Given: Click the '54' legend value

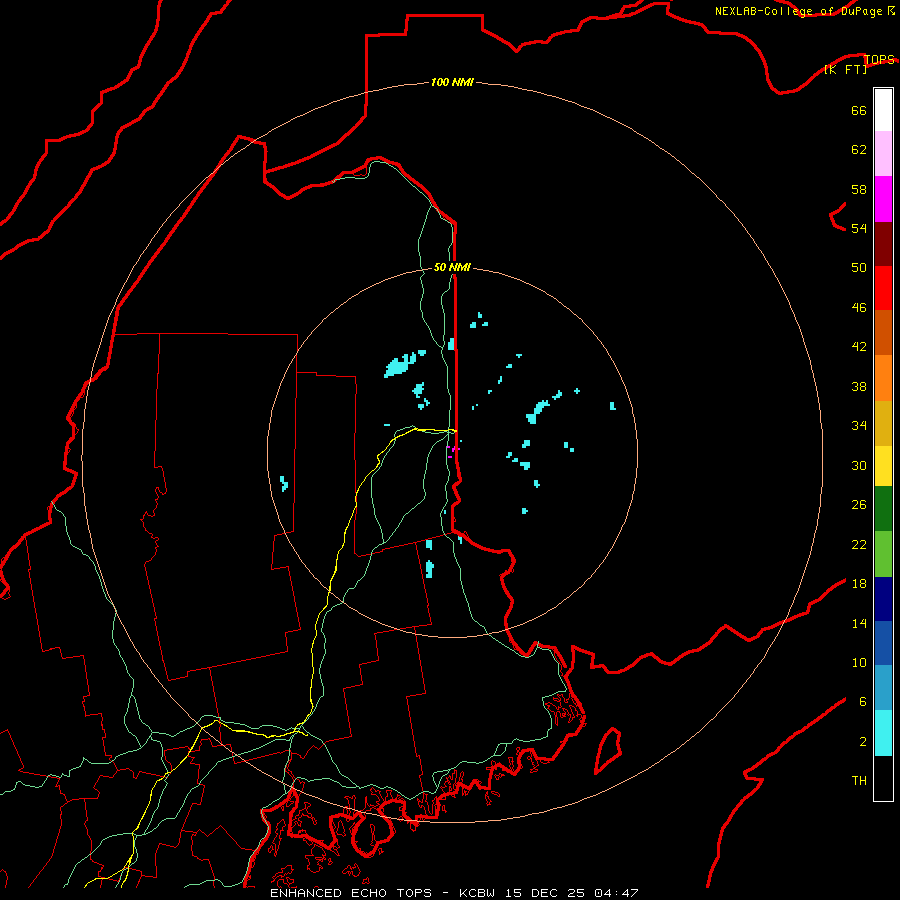Looking at the screenshot, I should pos(859,228).
